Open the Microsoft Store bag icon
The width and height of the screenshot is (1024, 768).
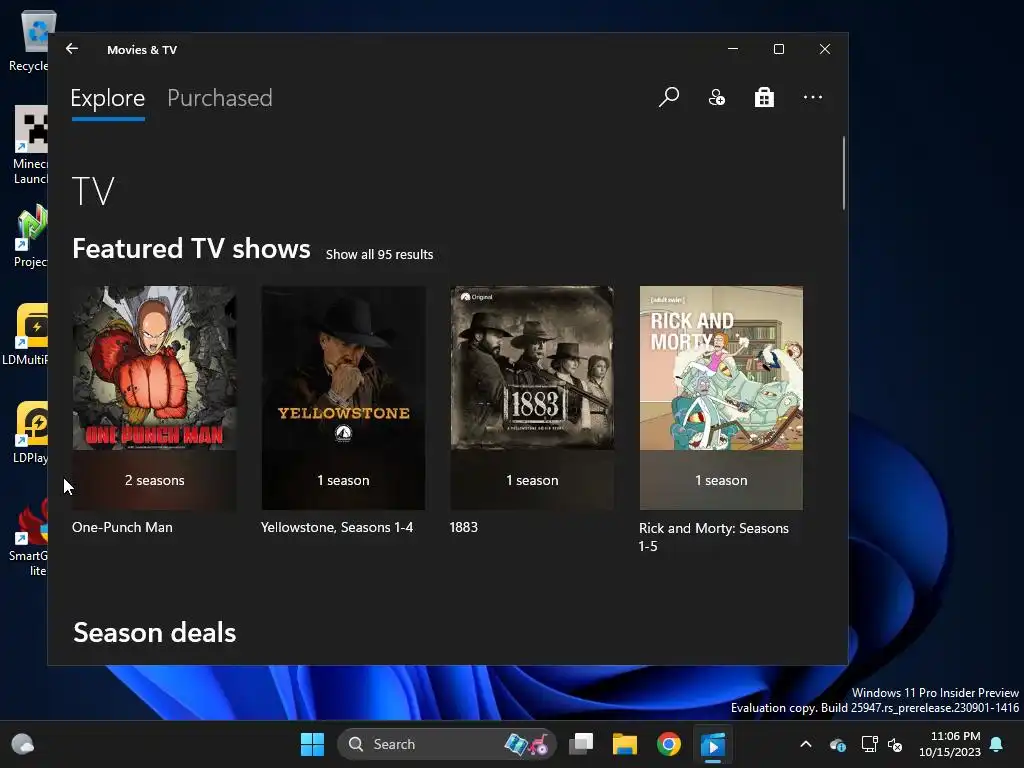[764, 97]
